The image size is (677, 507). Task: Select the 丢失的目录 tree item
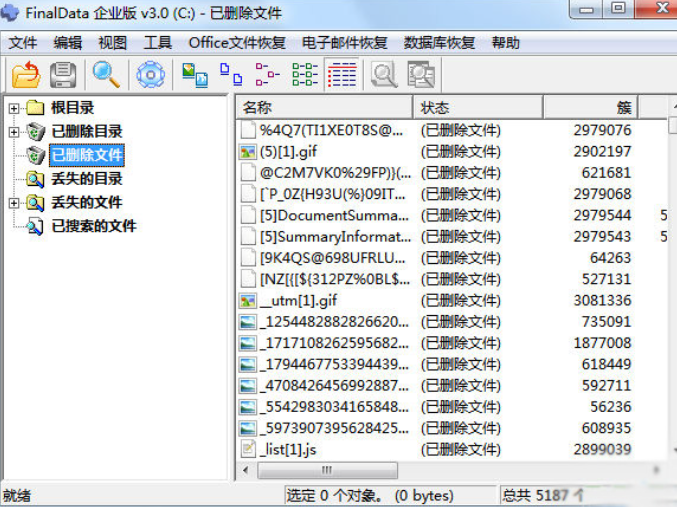[87, 179]
